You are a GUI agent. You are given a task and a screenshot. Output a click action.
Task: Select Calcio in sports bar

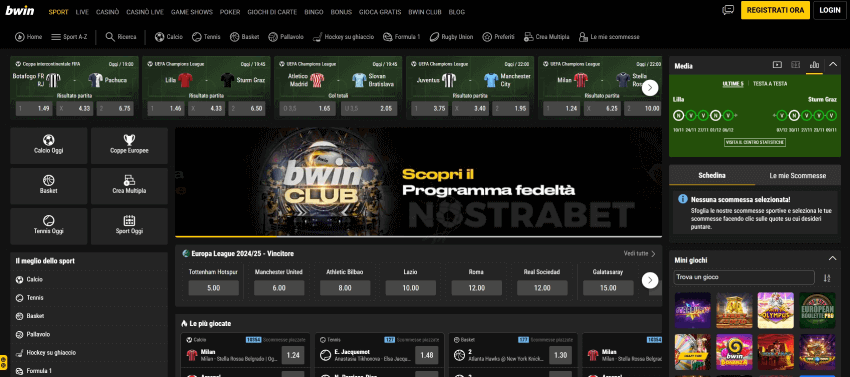(x=169, y=37)
